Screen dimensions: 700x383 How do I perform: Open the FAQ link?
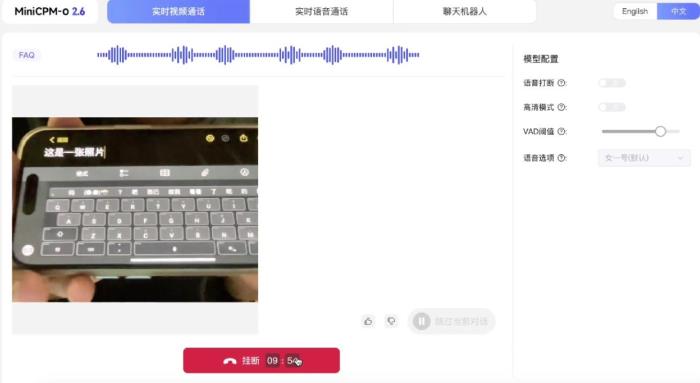pos(26,55)
